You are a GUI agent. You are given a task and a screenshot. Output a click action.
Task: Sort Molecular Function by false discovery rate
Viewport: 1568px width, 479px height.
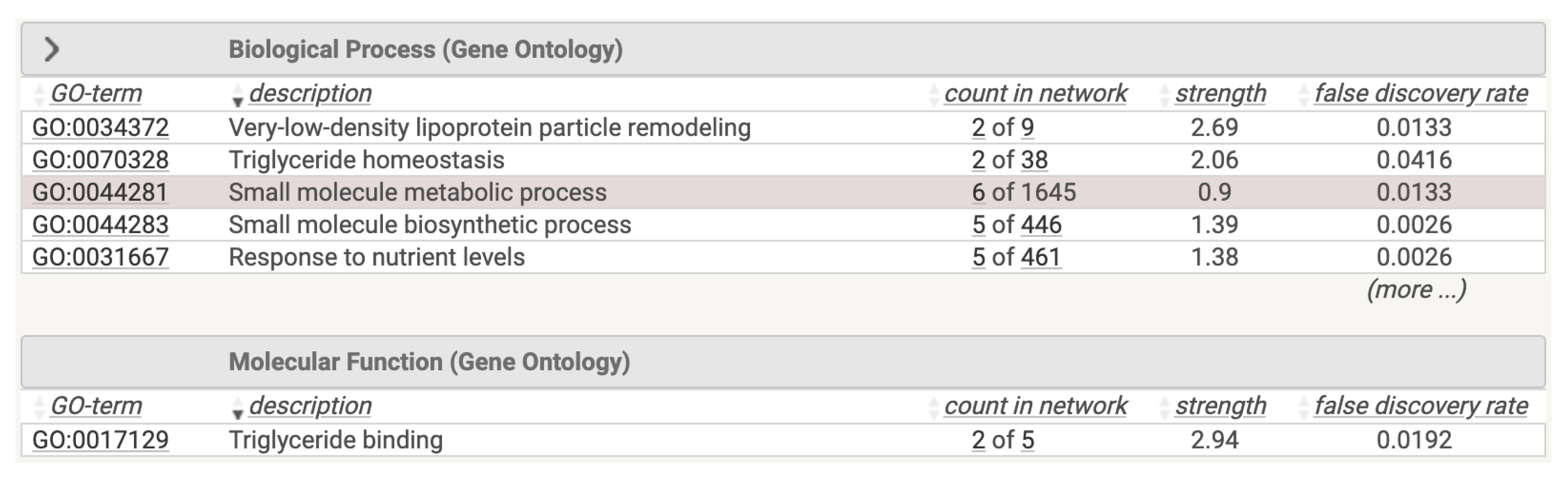pyautogui.click(x=1420, y=406)
